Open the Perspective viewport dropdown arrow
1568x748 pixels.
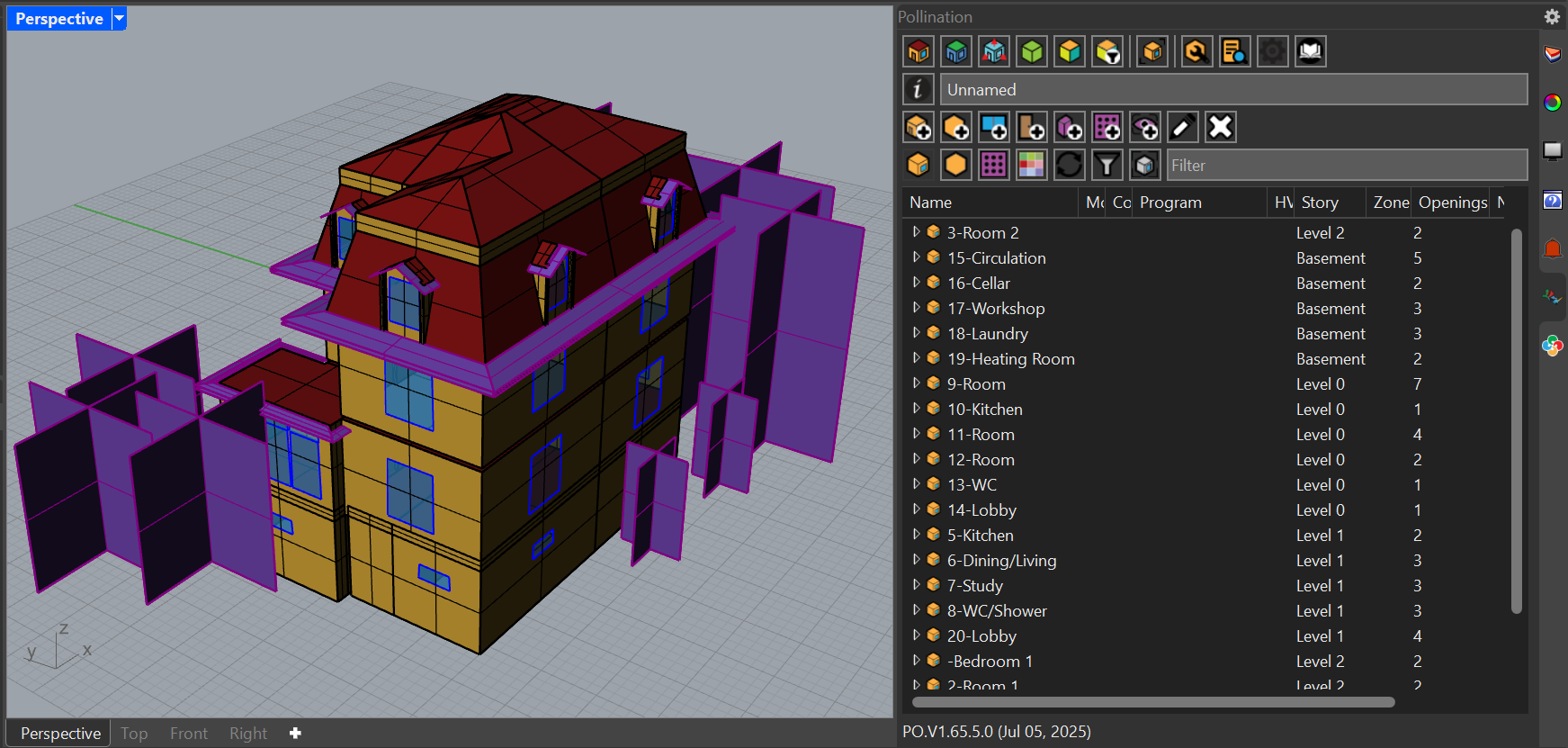coord(119,18)
